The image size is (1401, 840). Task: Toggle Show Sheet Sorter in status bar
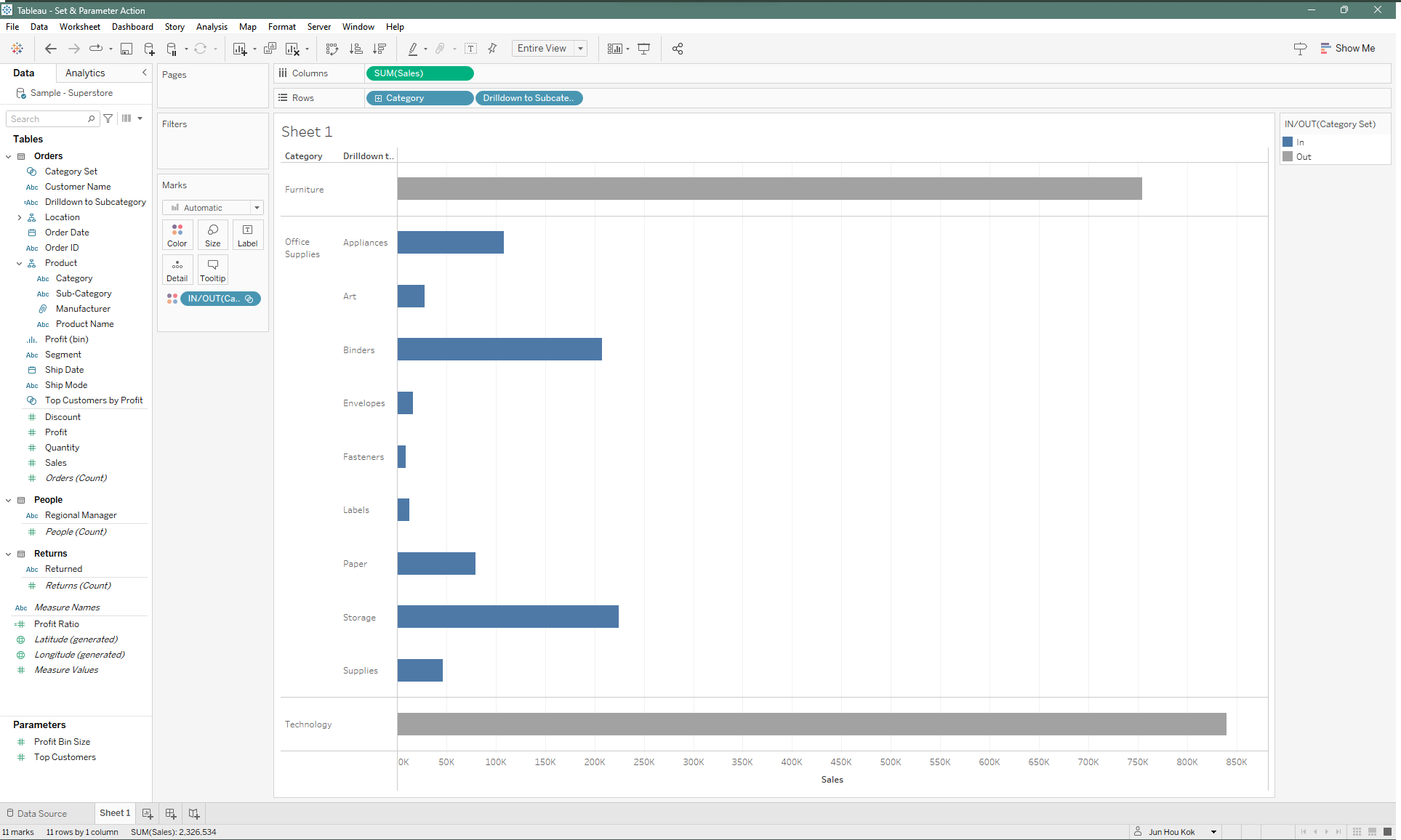pos(1357,832)
